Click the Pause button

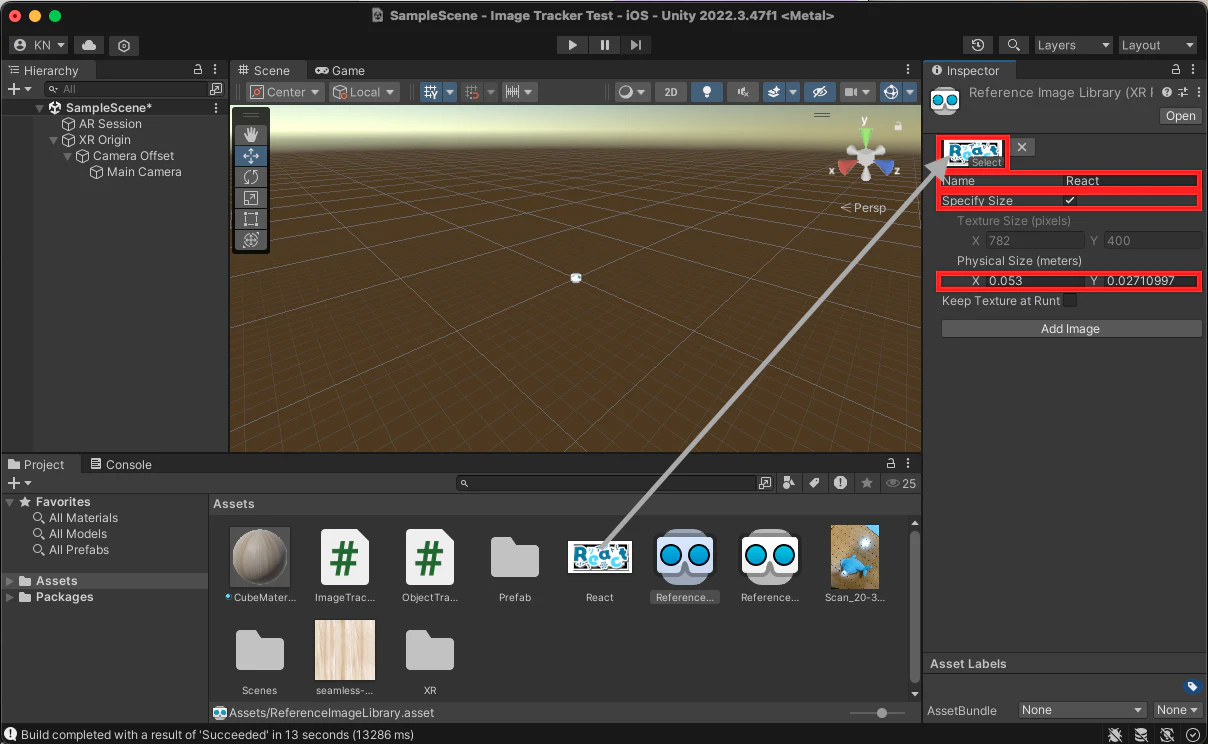point(604,45)
